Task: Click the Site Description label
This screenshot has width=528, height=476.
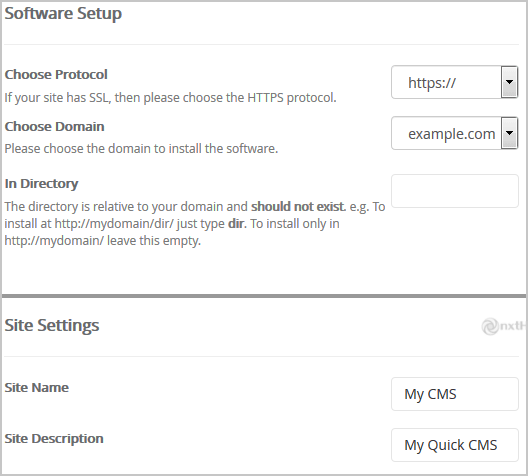Action: [54, 439]
